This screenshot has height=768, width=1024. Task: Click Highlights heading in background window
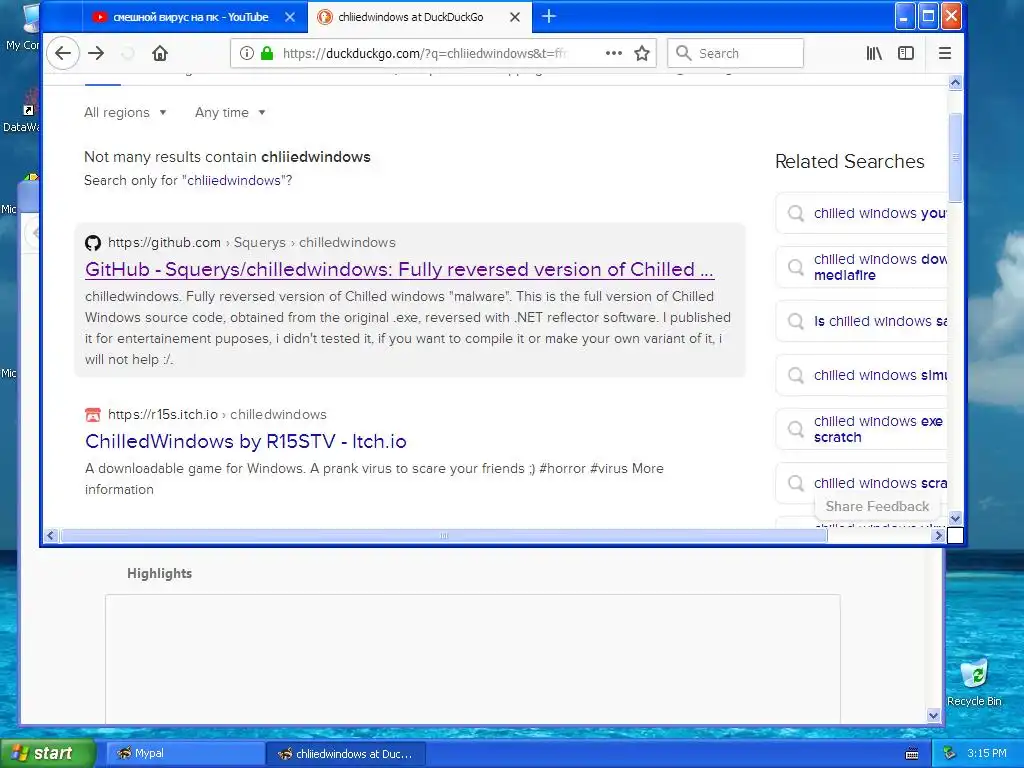click(x=159, y=573)
